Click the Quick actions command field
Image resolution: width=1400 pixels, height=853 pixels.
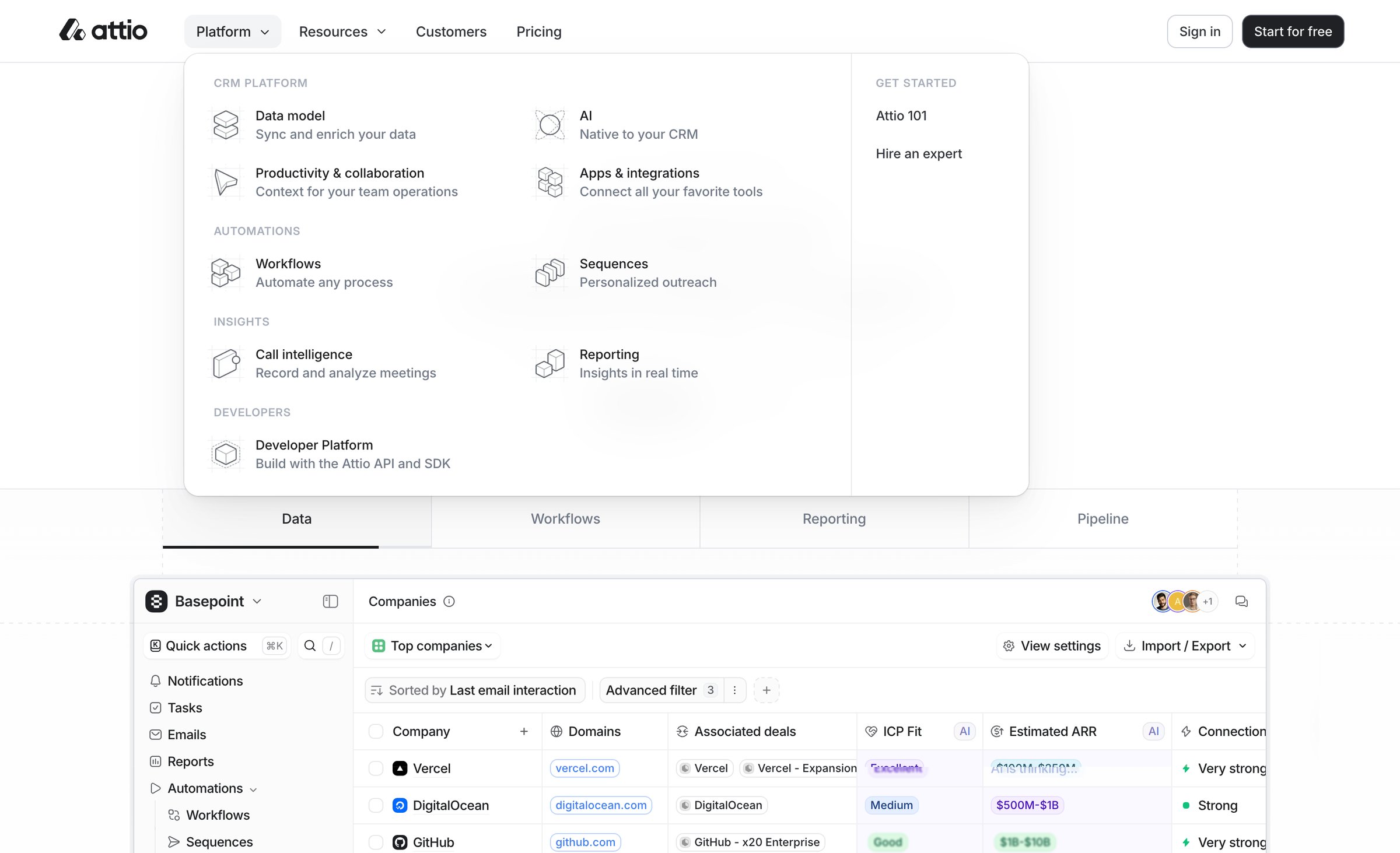[218, 645]
